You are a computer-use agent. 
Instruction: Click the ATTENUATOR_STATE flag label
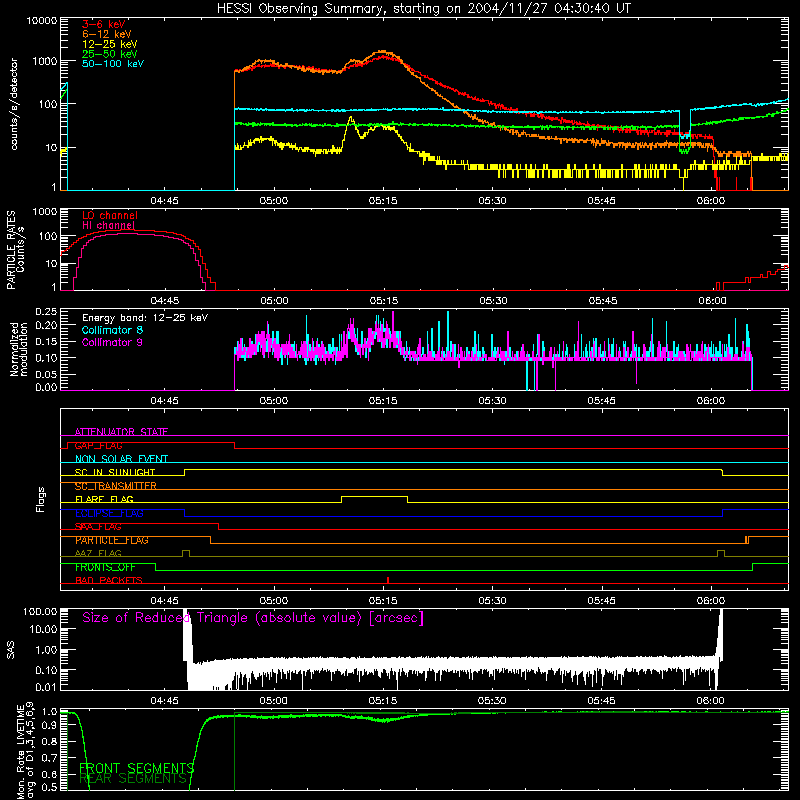(121, 432)
